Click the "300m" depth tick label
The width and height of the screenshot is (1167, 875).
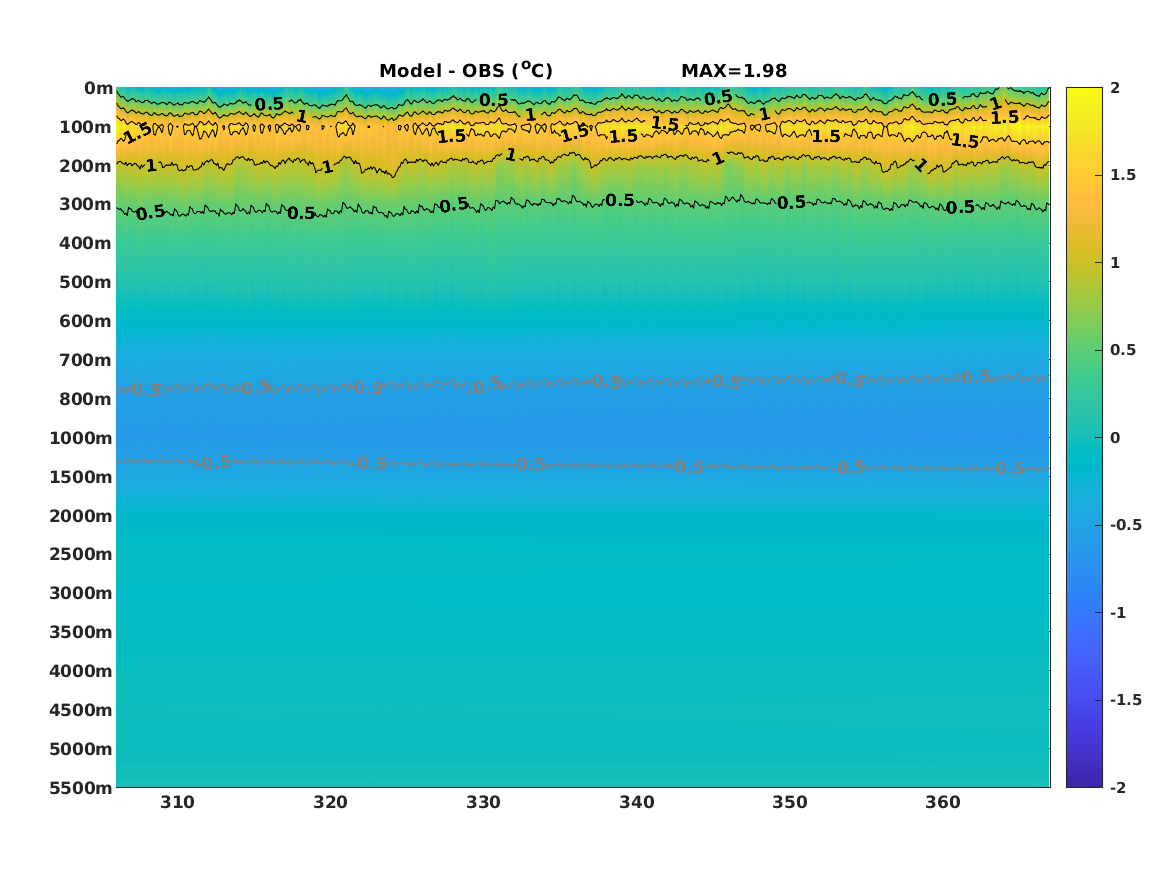(x=86, y=205)
